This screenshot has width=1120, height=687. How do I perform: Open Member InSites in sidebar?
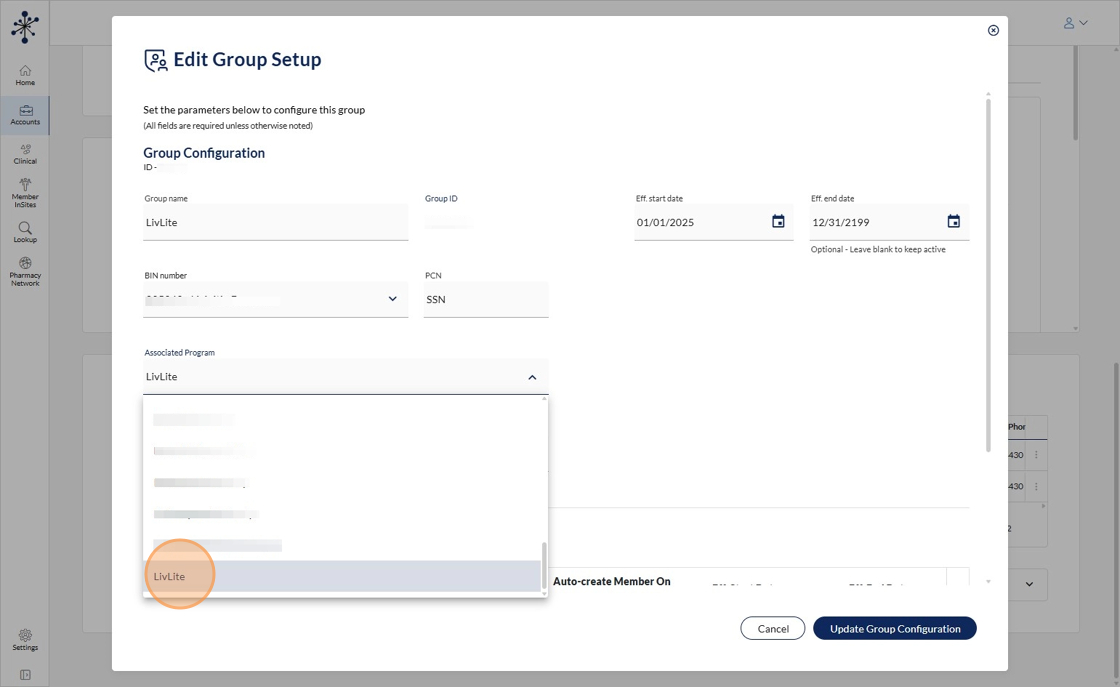point(25,193)
